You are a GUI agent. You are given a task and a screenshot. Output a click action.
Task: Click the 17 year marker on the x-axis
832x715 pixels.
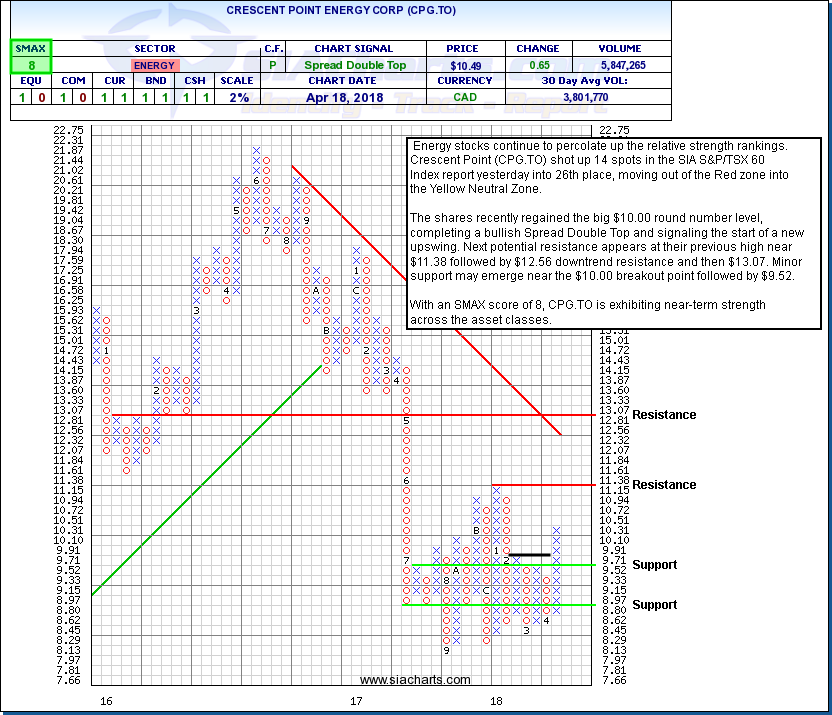click(356, 703)
